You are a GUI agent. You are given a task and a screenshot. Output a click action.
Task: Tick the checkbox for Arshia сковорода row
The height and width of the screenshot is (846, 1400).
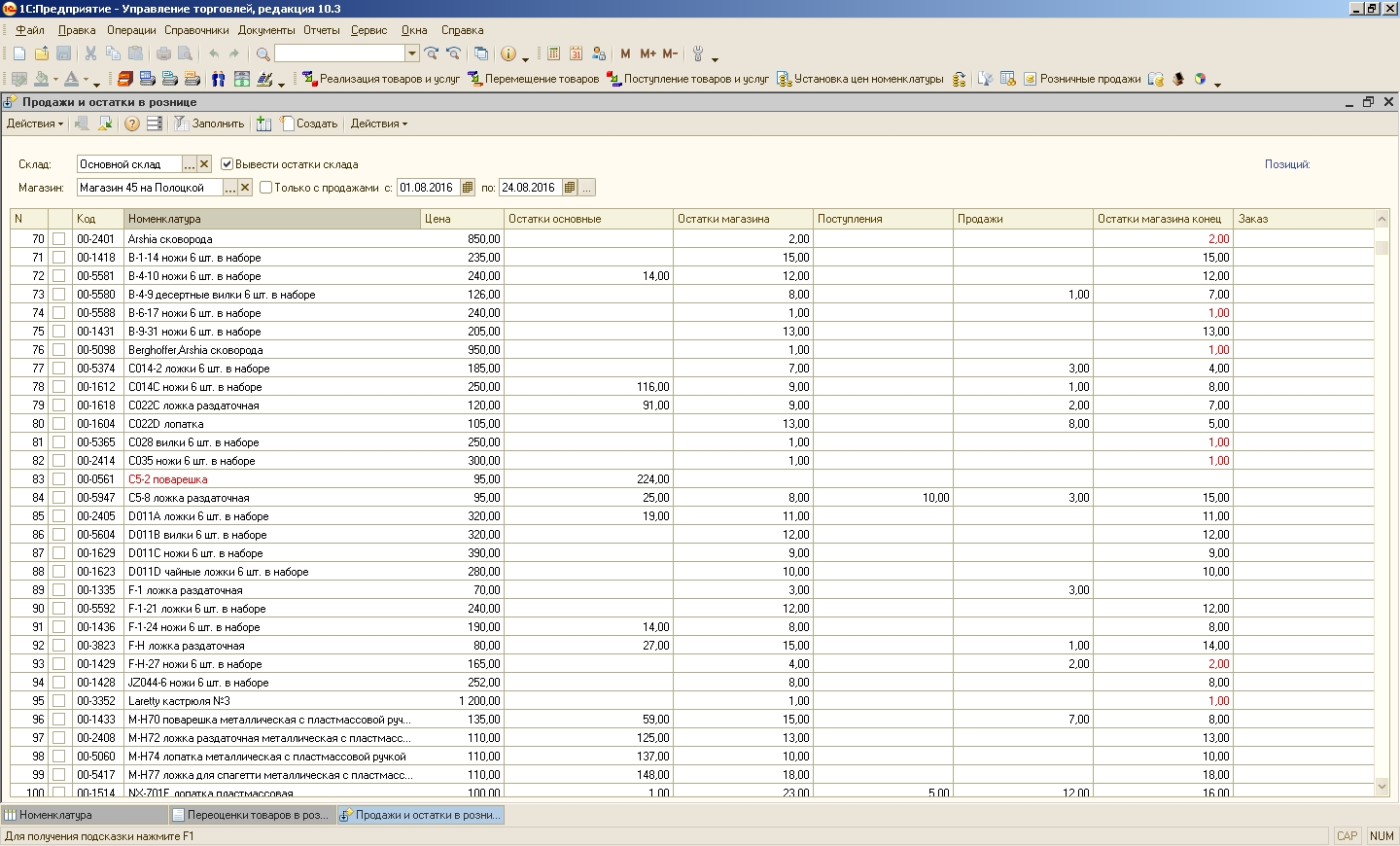click(59, 239)
